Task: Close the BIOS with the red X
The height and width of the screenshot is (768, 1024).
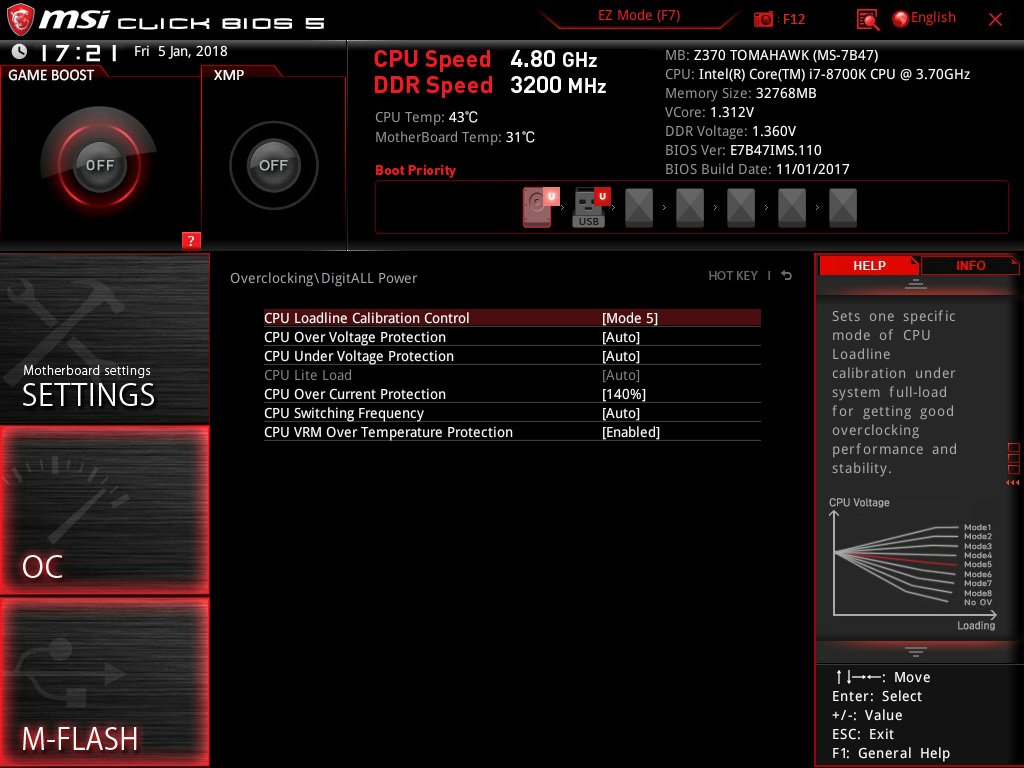Action: 995,20
